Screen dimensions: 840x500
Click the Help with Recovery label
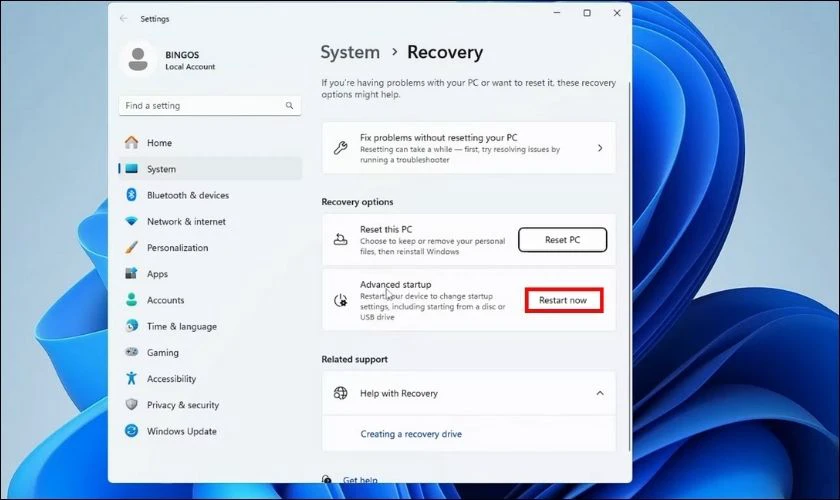(x=399, y=393)
